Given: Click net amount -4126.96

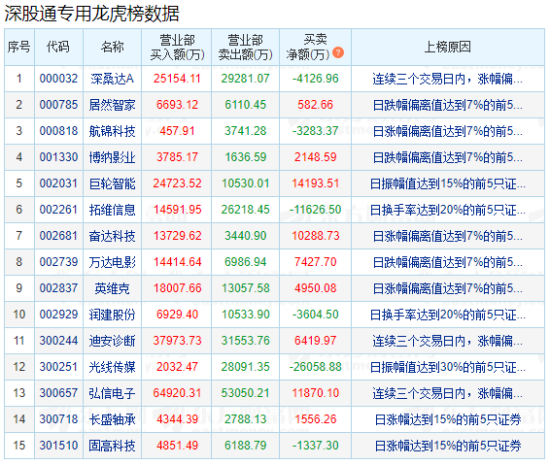Looking at the screenshot, I should [315, 79].
